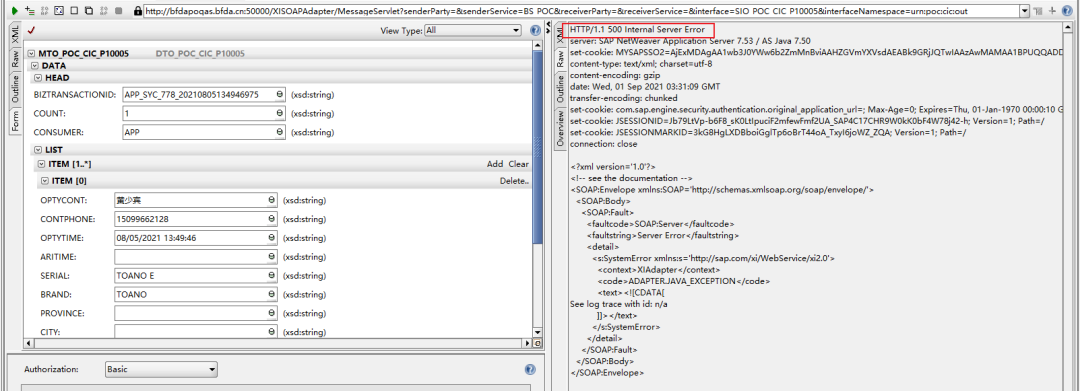Image resolution: width=1080 pixels, height=391 pixels.
Task: Submit request with the green play icon
Action: [x=14, y=11]
